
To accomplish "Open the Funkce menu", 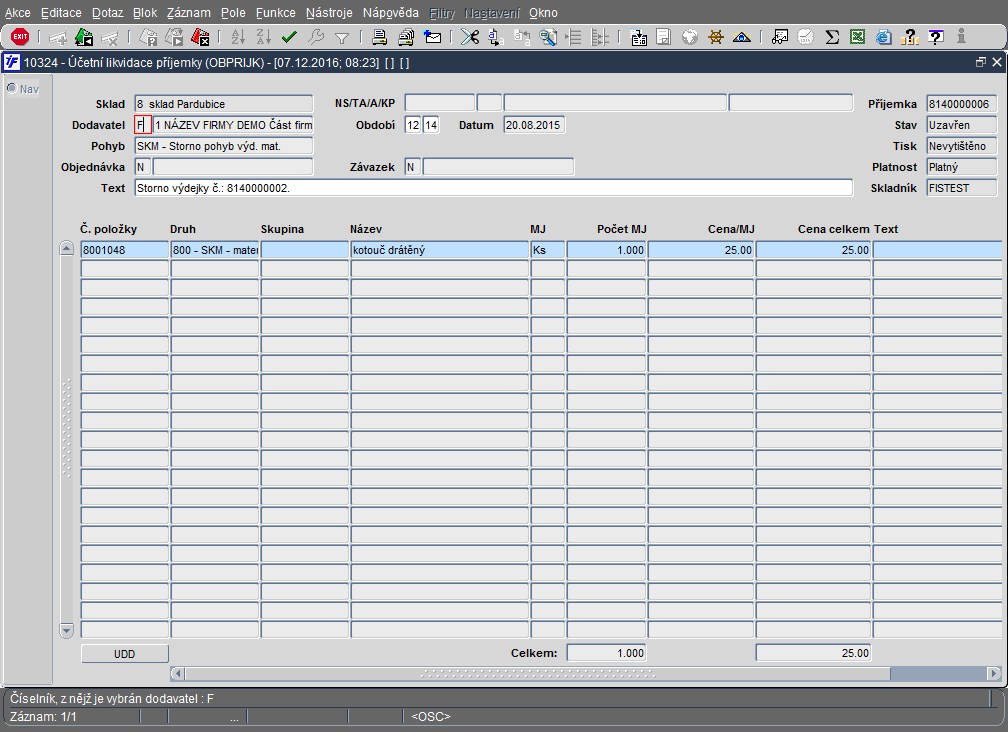I will pyautogui.click(x=276, y=13).
